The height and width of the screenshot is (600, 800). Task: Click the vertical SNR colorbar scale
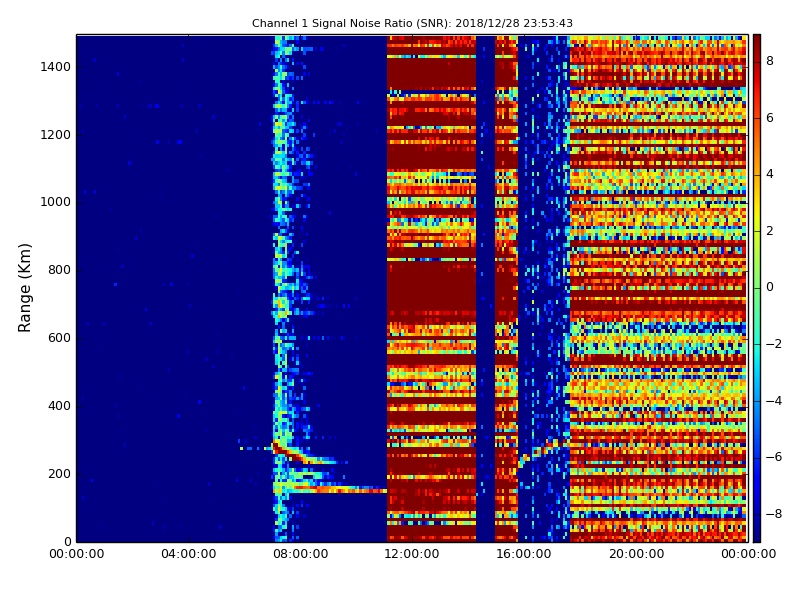(757, 288)
